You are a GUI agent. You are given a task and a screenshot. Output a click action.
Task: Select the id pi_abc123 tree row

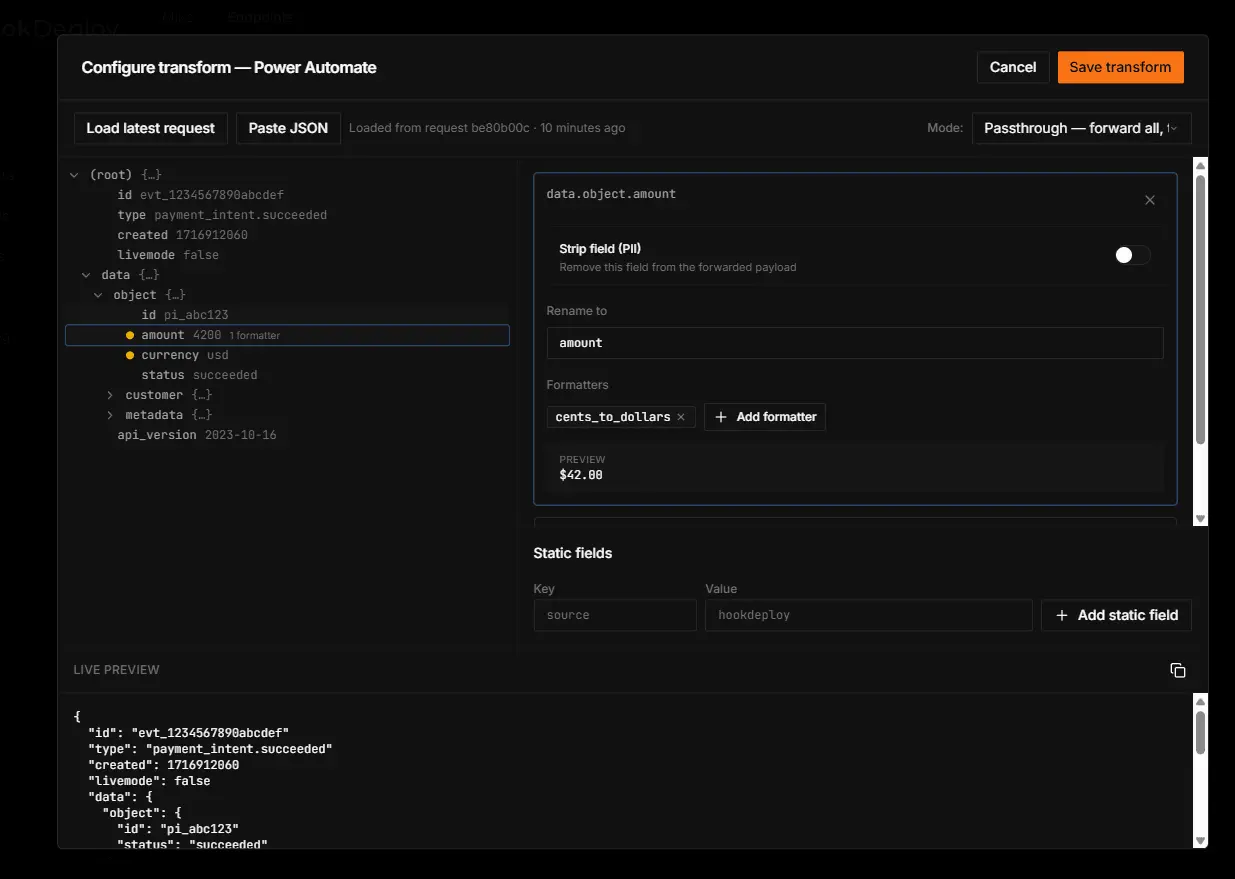(287, 315)
